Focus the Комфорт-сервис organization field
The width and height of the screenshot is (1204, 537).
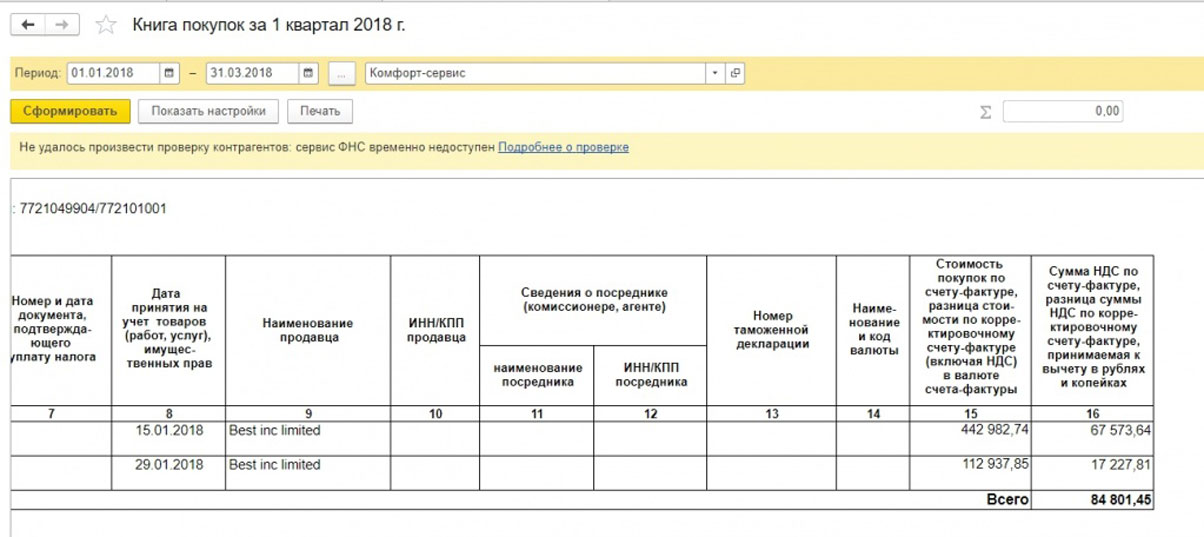(535, 73)
